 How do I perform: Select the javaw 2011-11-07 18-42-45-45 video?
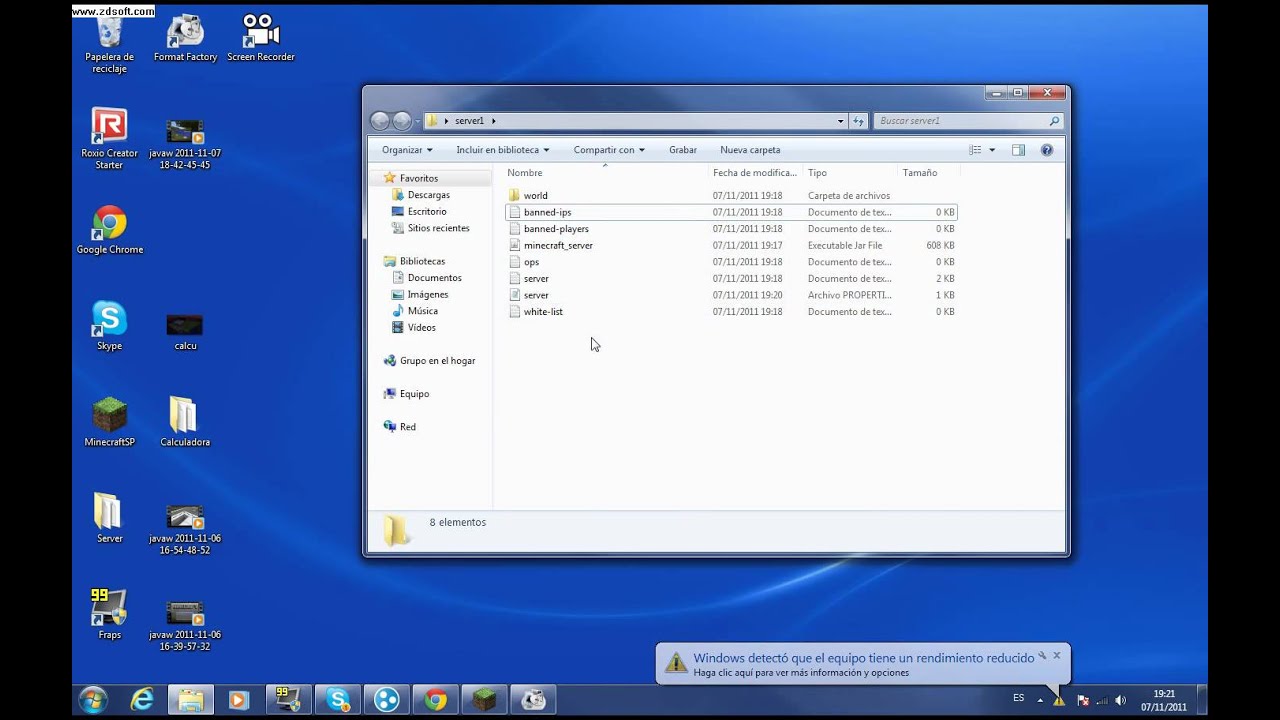185,144
